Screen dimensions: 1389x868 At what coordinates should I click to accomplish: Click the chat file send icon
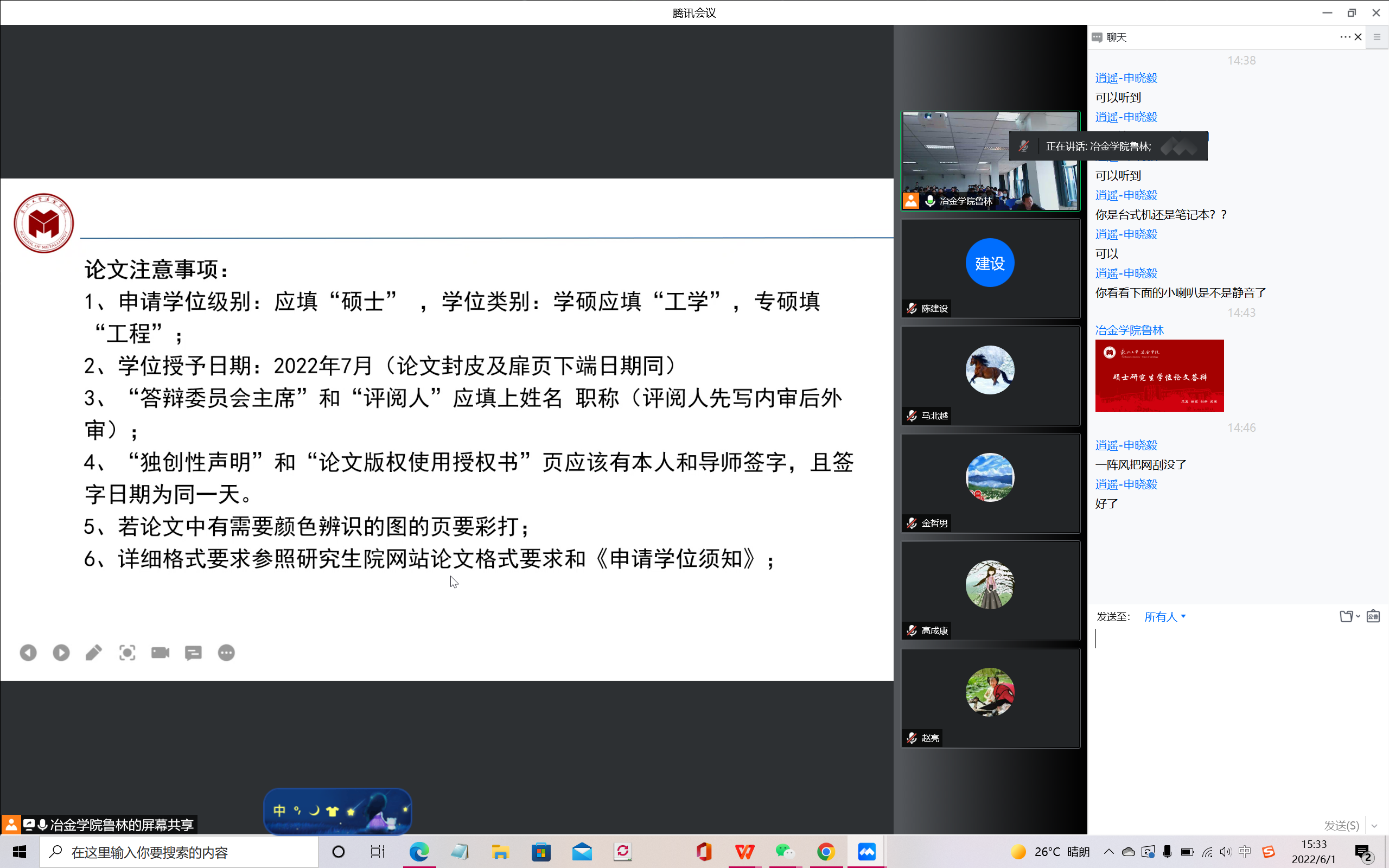[1346, 617]
